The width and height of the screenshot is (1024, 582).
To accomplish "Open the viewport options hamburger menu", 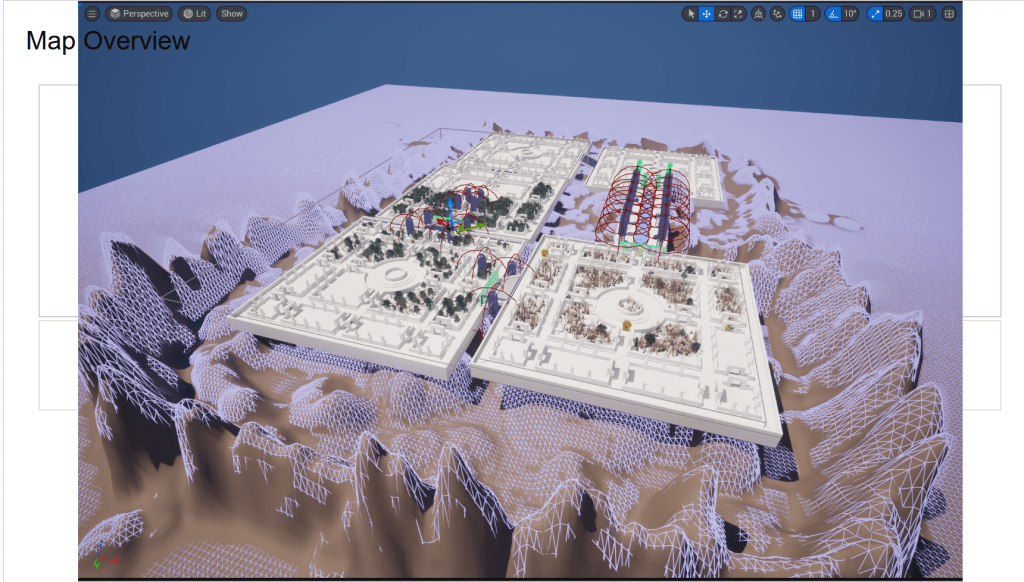I will pos(92,14).
